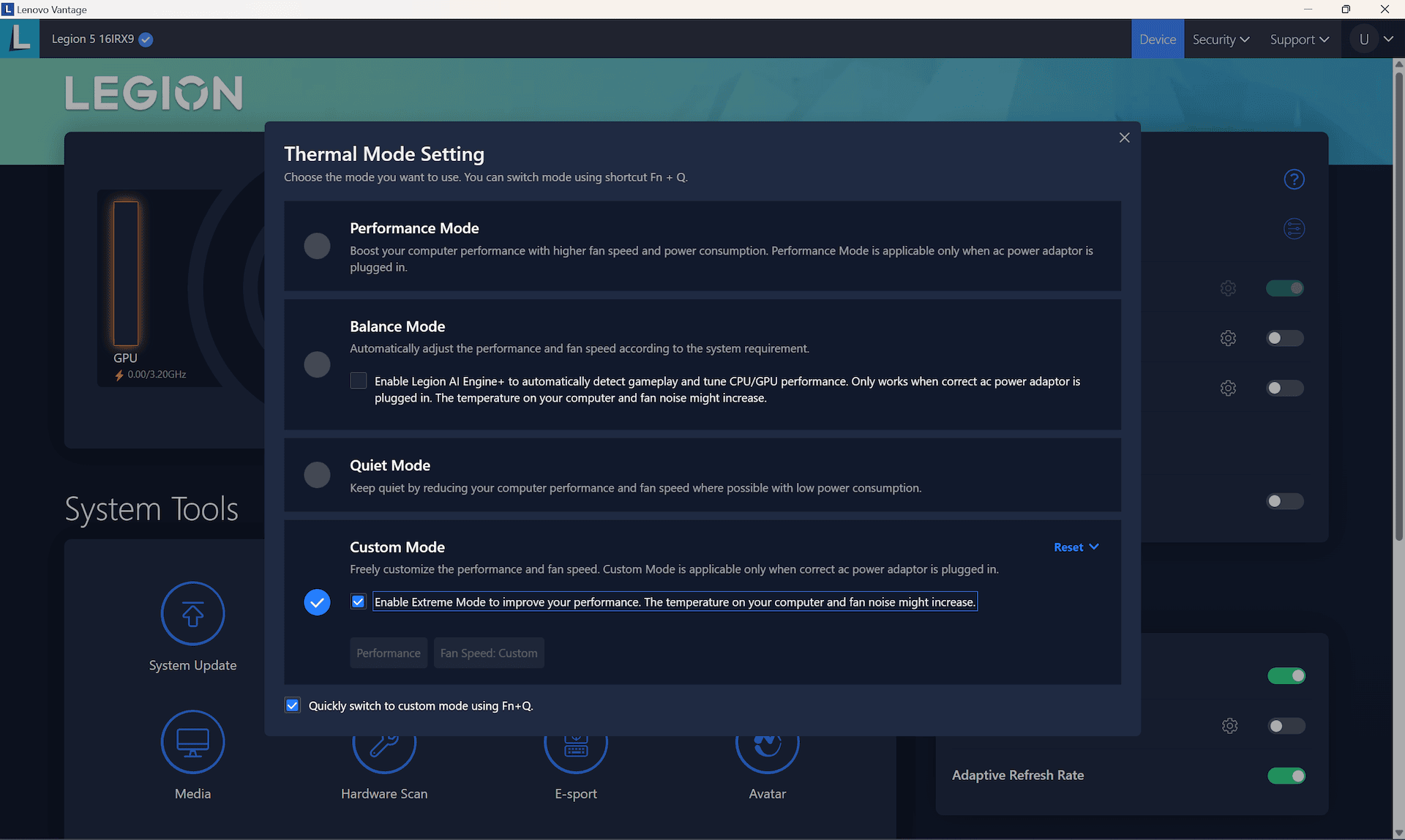Select Quiet Mode radio button
This screenshot has height=840, width=1405.
click(x=317, y=475)
